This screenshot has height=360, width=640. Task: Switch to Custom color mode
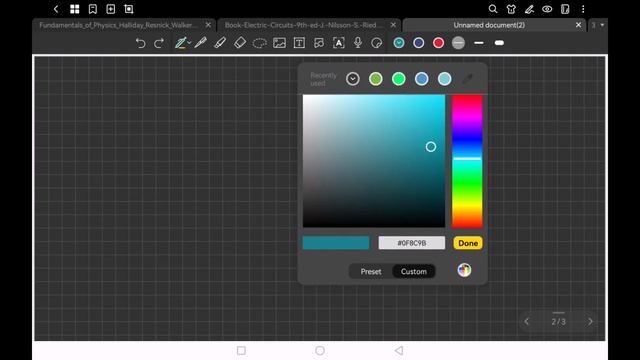click(413, 271)
